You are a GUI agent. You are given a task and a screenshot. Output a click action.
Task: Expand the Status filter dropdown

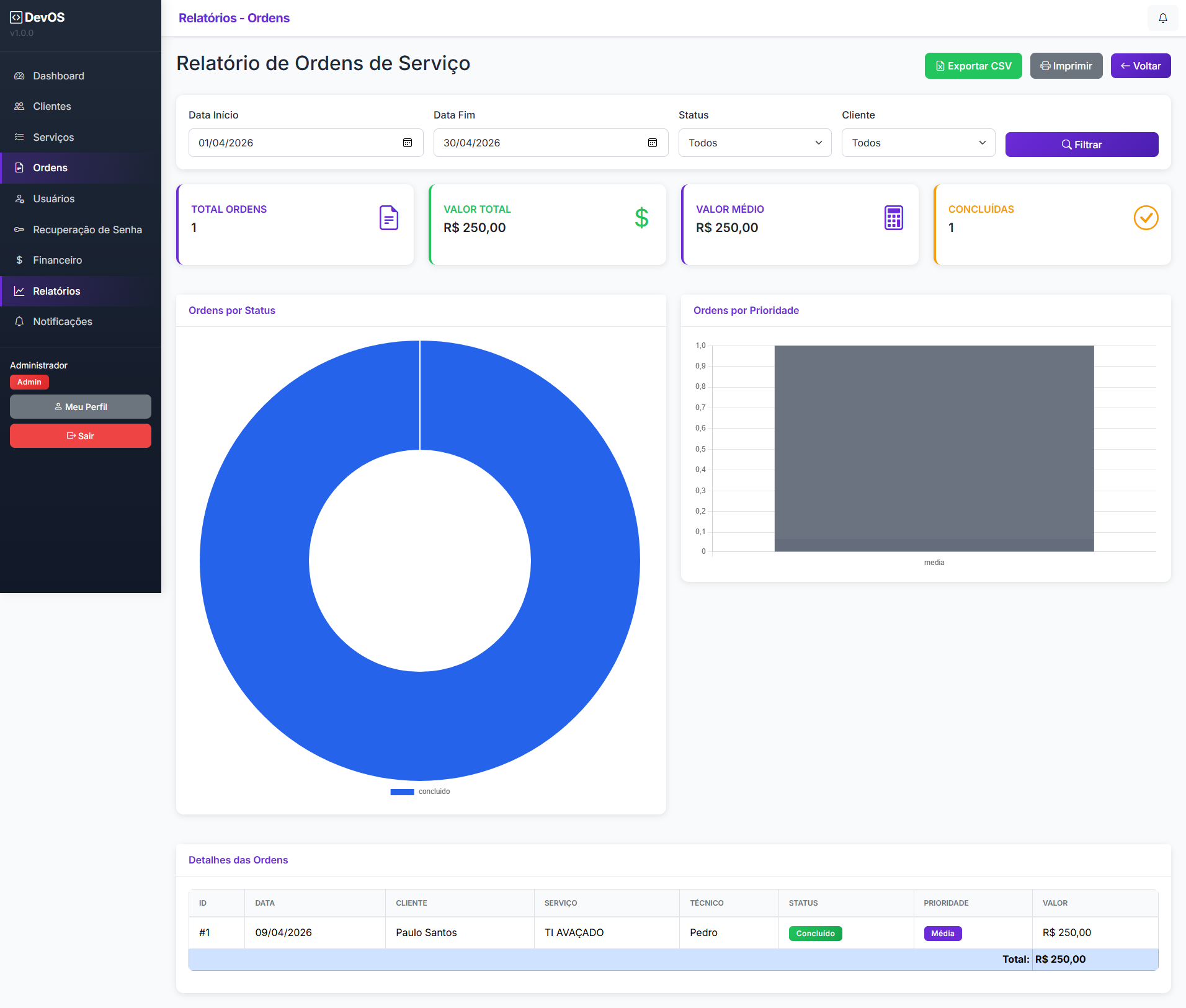coord(754,143)
